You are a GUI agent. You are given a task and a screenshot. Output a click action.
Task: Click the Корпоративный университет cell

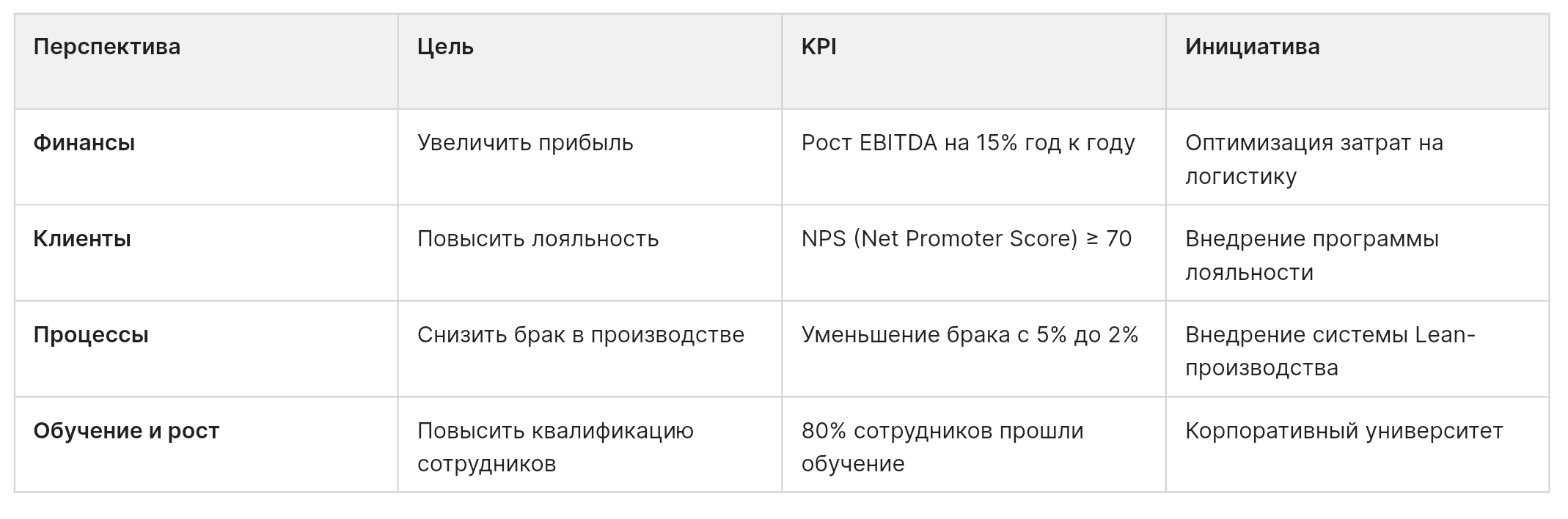point(1358,444)
